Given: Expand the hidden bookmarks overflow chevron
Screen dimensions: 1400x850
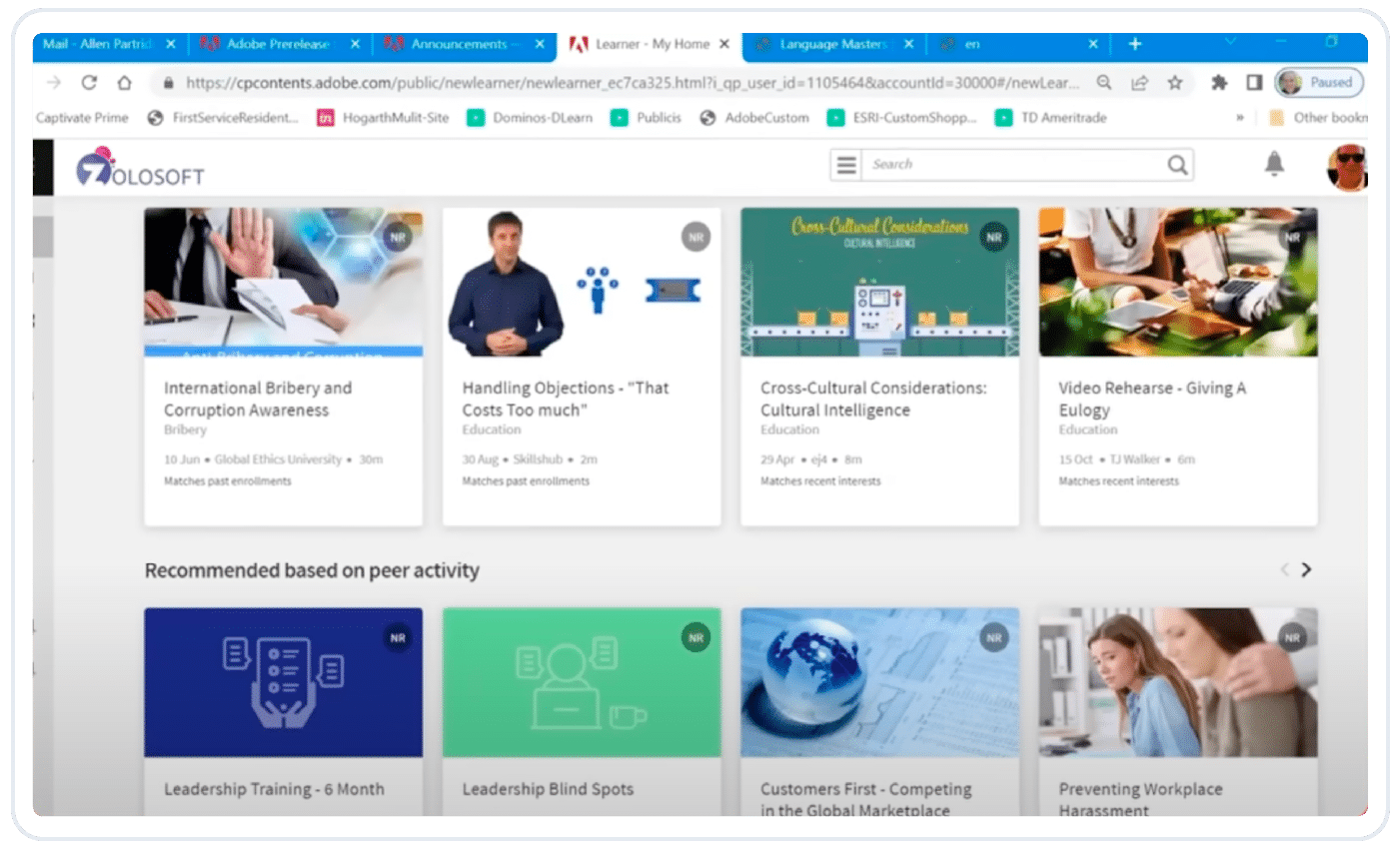Looking at the screenshot, I should click(1240, 118).
